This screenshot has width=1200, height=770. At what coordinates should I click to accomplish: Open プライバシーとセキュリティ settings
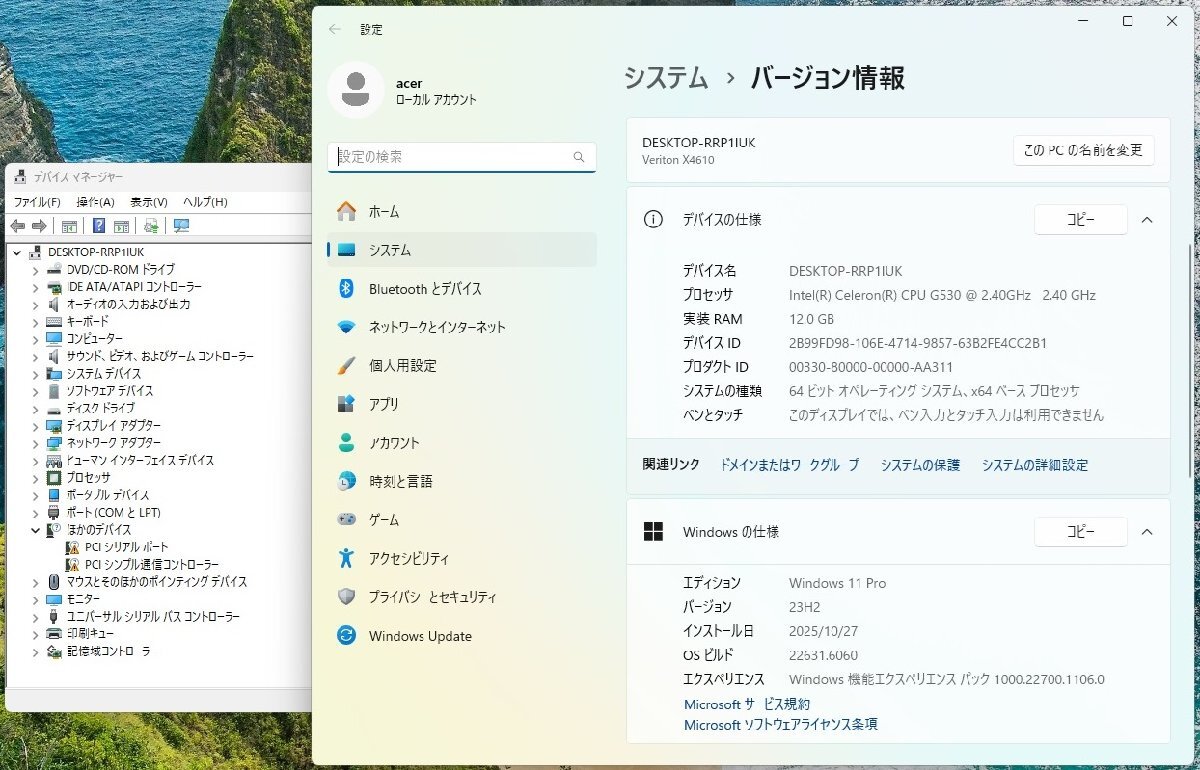[x=432, y=597]
